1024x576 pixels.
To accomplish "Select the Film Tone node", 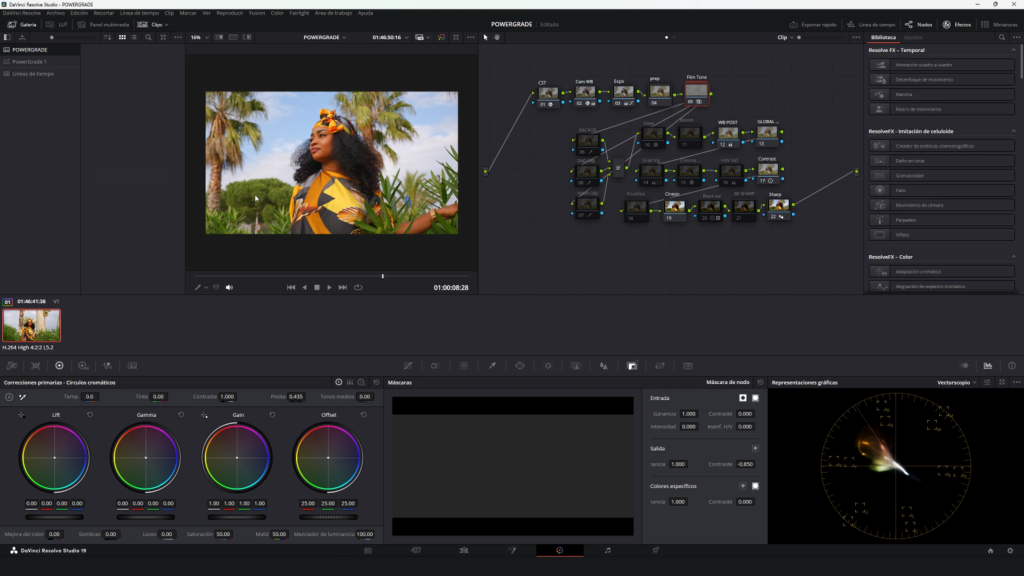I will pyautogui.click(x=696, y=92).
